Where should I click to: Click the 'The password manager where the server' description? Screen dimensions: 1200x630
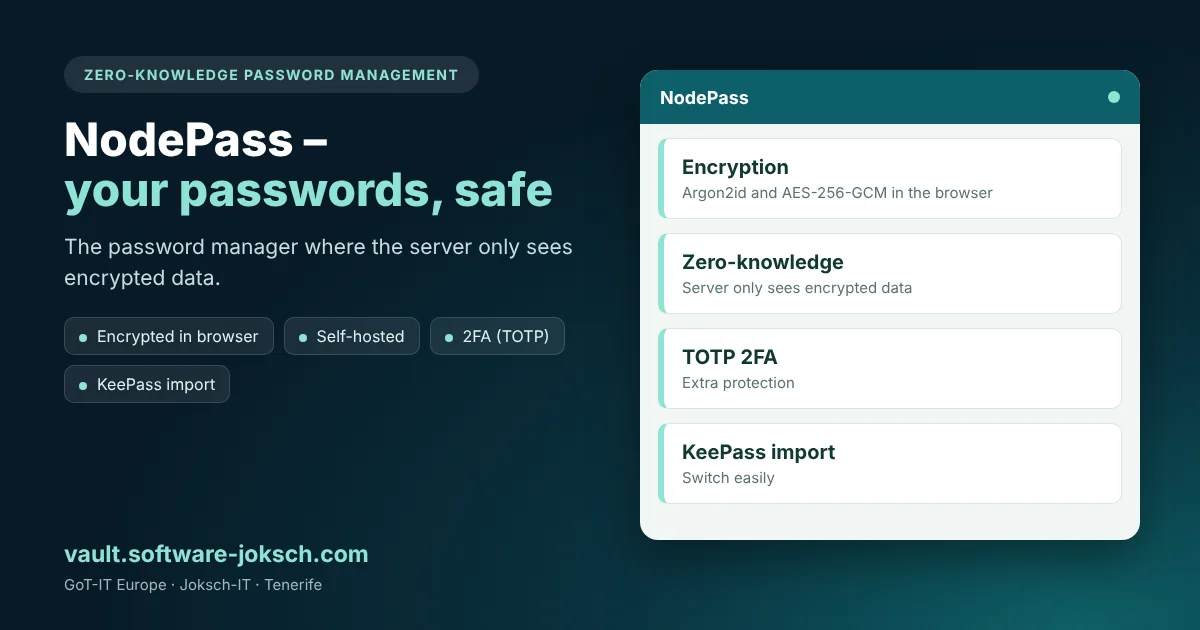(x=318, y=262)
